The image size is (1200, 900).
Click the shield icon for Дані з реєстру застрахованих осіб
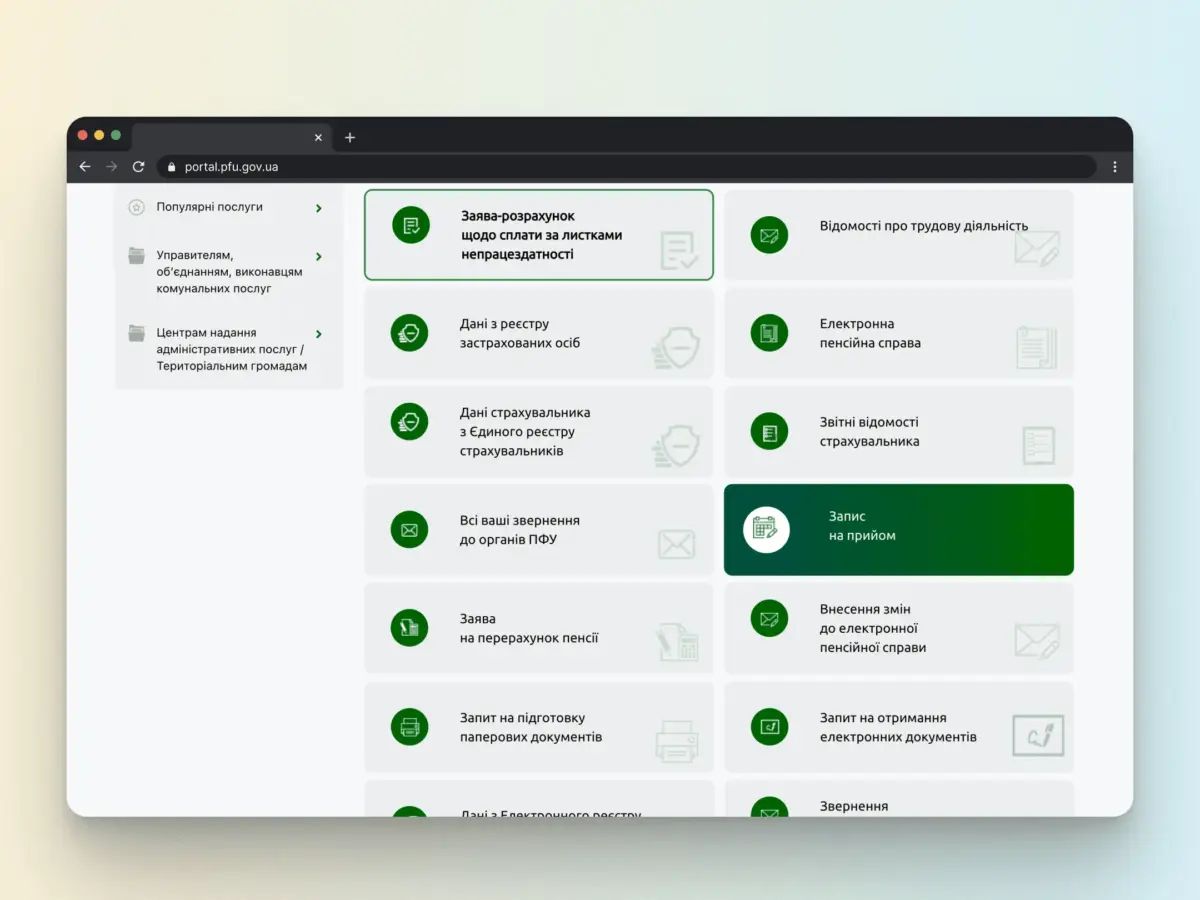coord(410,333)
